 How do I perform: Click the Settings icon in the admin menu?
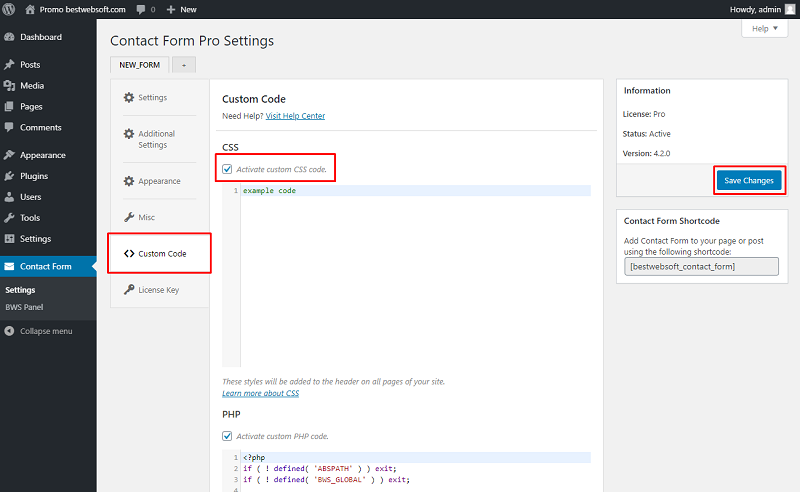point(9,239)
